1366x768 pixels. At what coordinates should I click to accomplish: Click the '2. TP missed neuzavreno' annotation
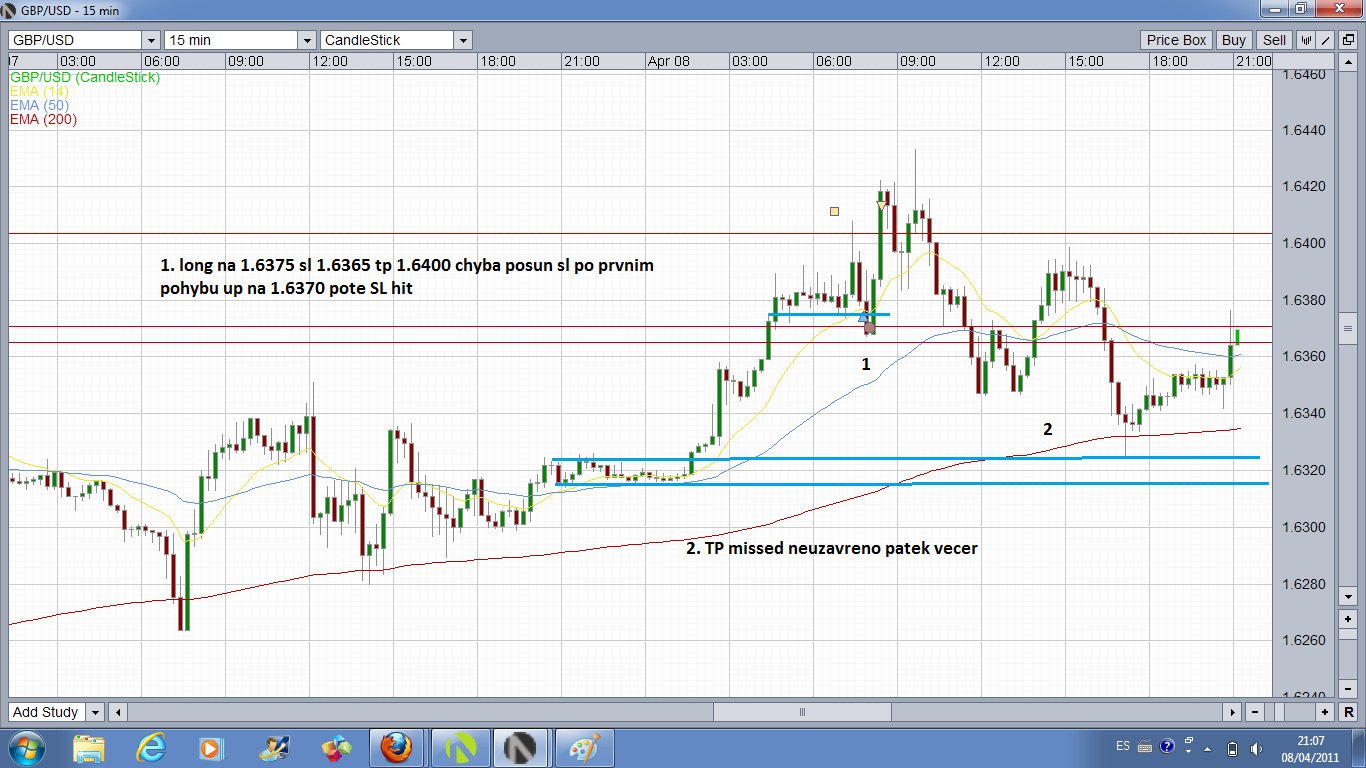click(x=831, y=548)
